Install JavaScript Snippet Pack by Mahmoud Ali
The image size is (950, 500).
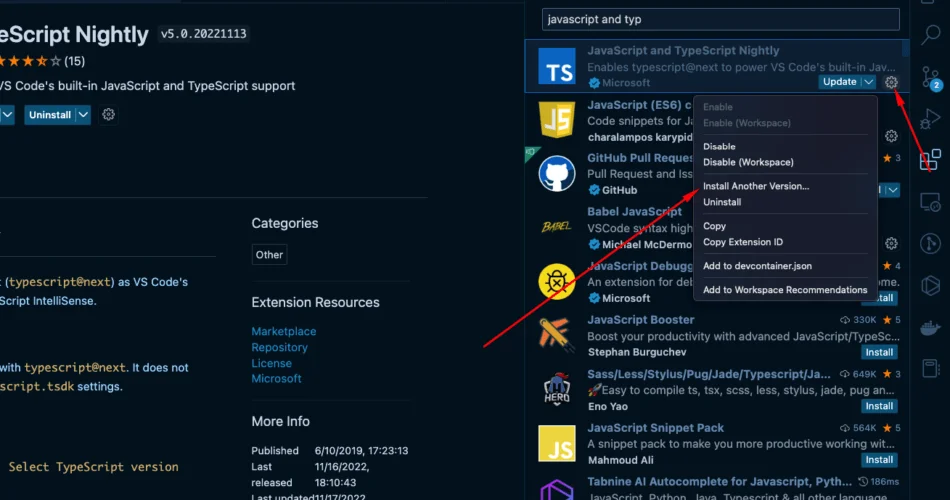click(879, 460)
